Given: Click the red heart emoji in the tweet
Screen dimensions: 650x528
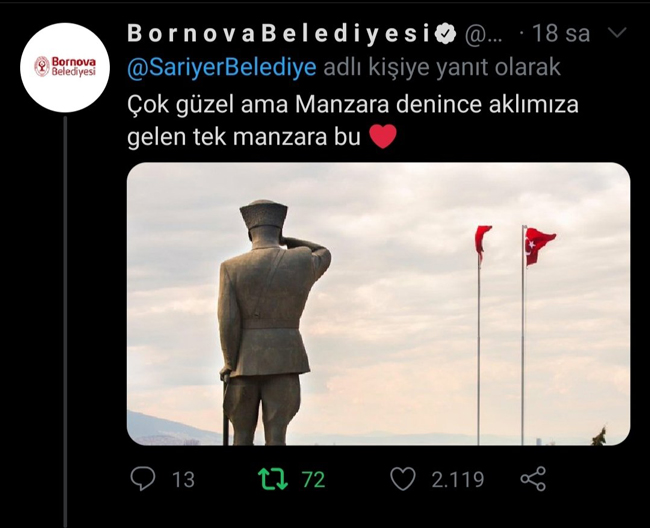Looking at the screenshot, I should click(383, 137).
